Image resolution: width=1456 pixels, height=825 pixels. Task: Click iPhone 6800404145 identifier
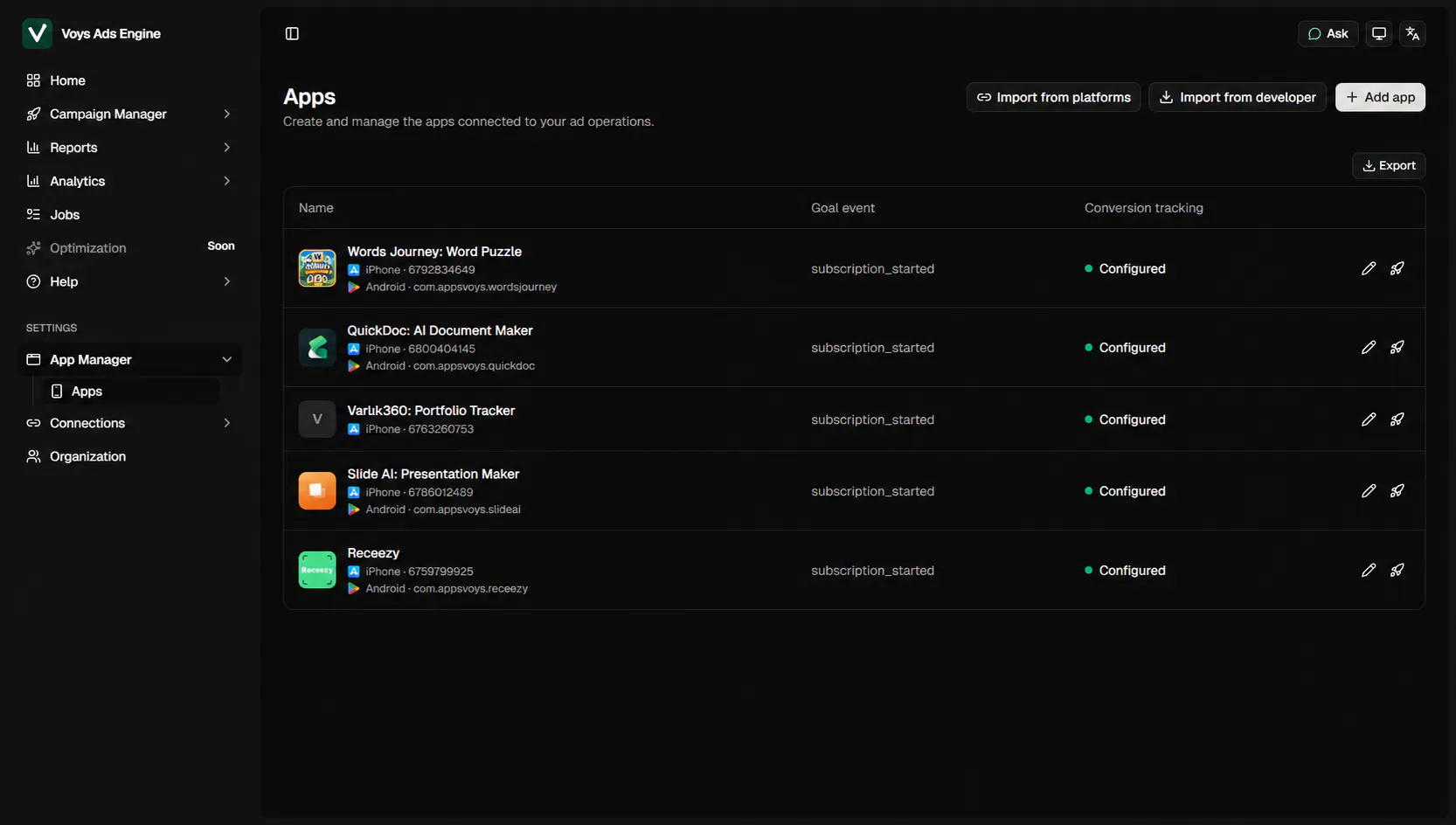click(x=420, y=349)
